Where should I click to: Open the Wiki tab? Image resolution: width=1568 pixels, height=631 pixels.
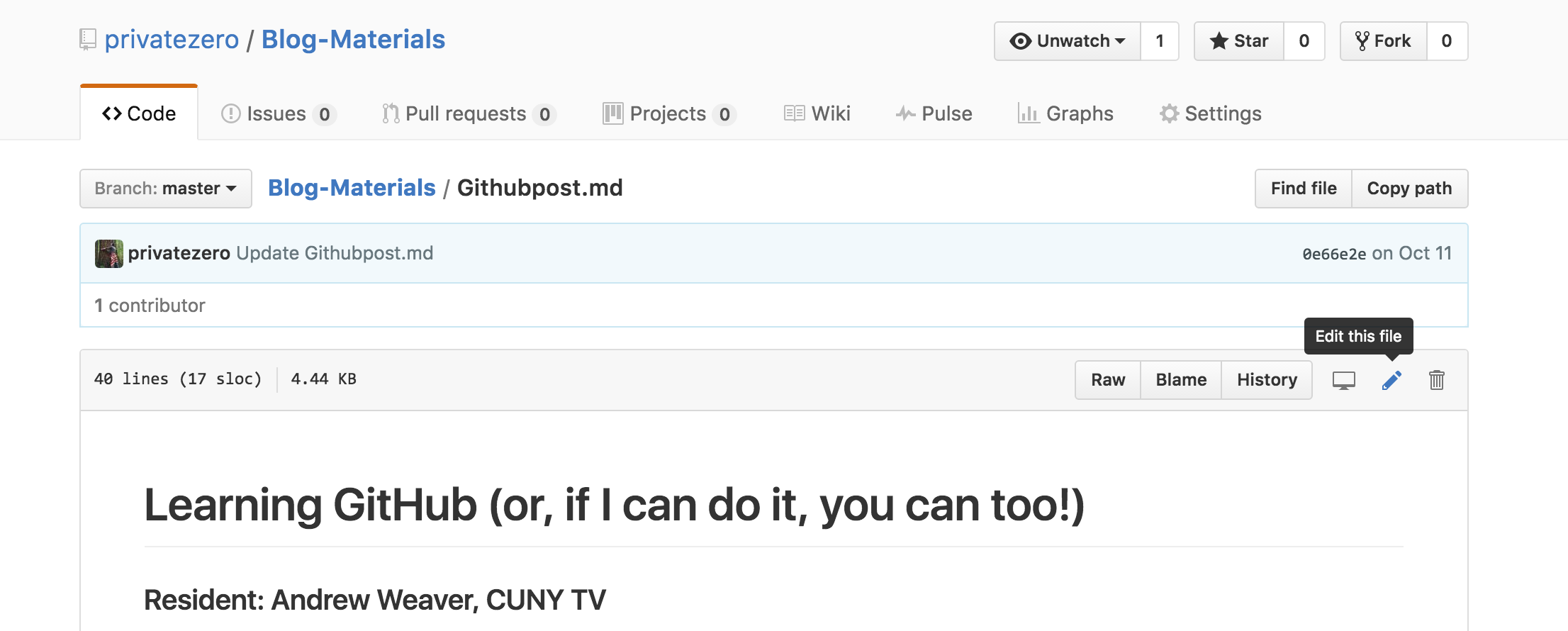click(817, 113)
